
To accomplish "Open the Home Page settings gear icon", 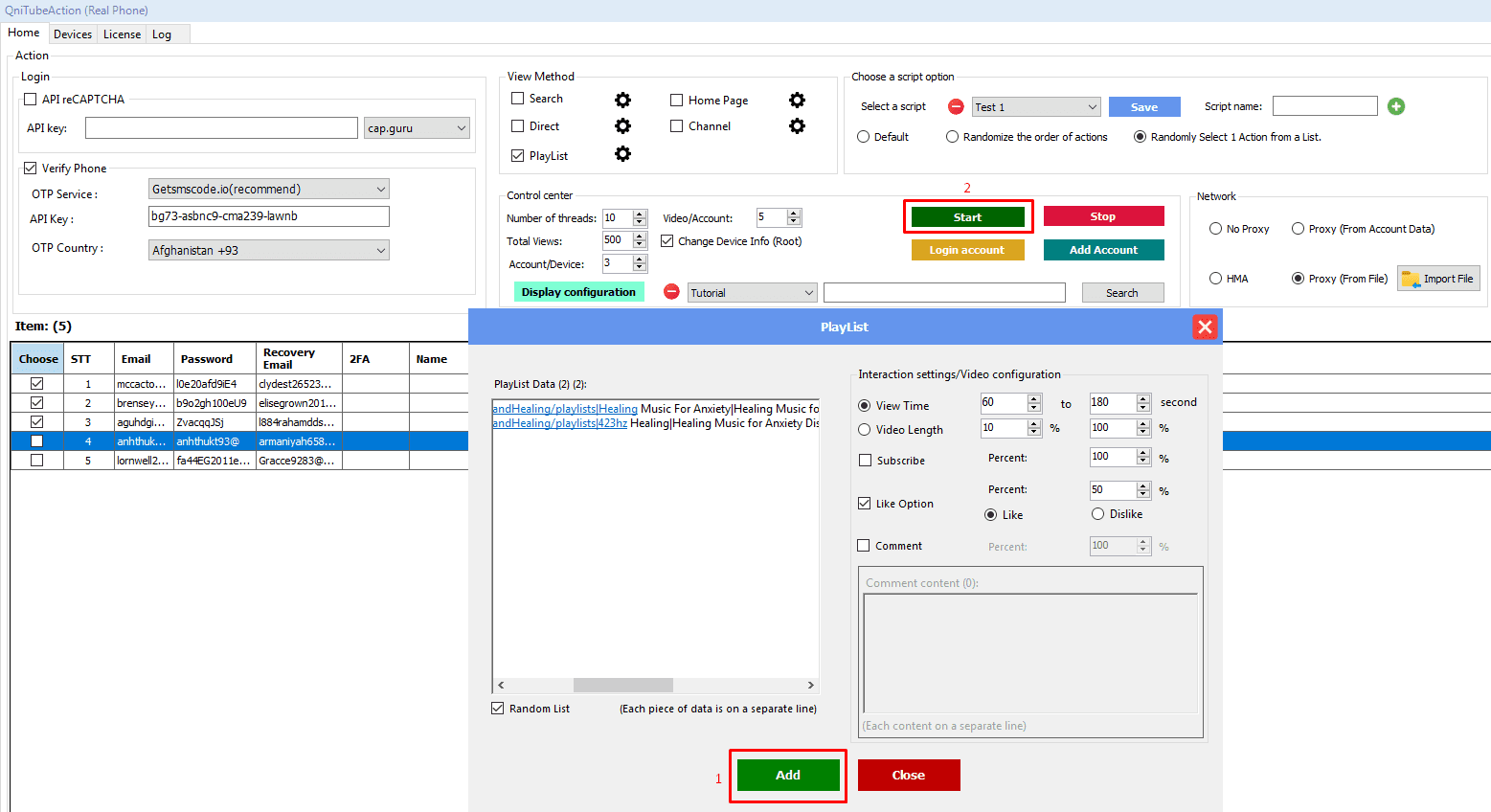I will click(x=797, y=100).
